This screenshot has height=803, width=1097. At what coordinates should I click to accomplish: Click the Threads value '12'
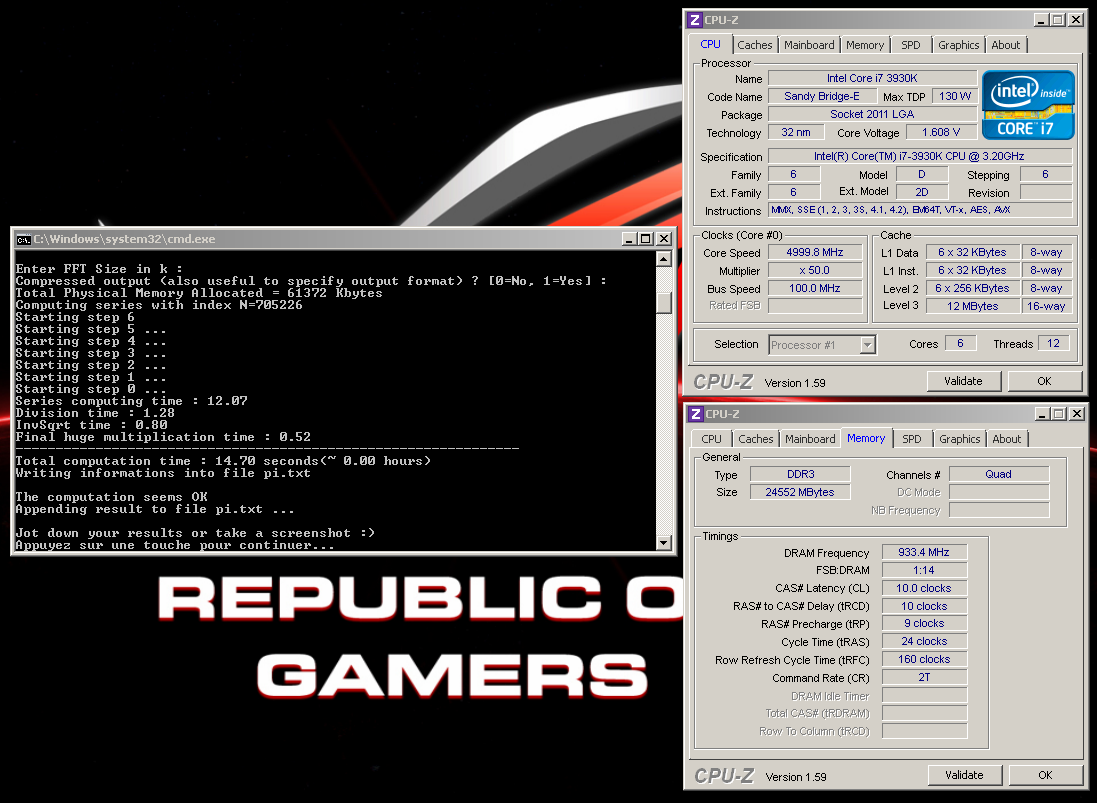pos(1053,343)
